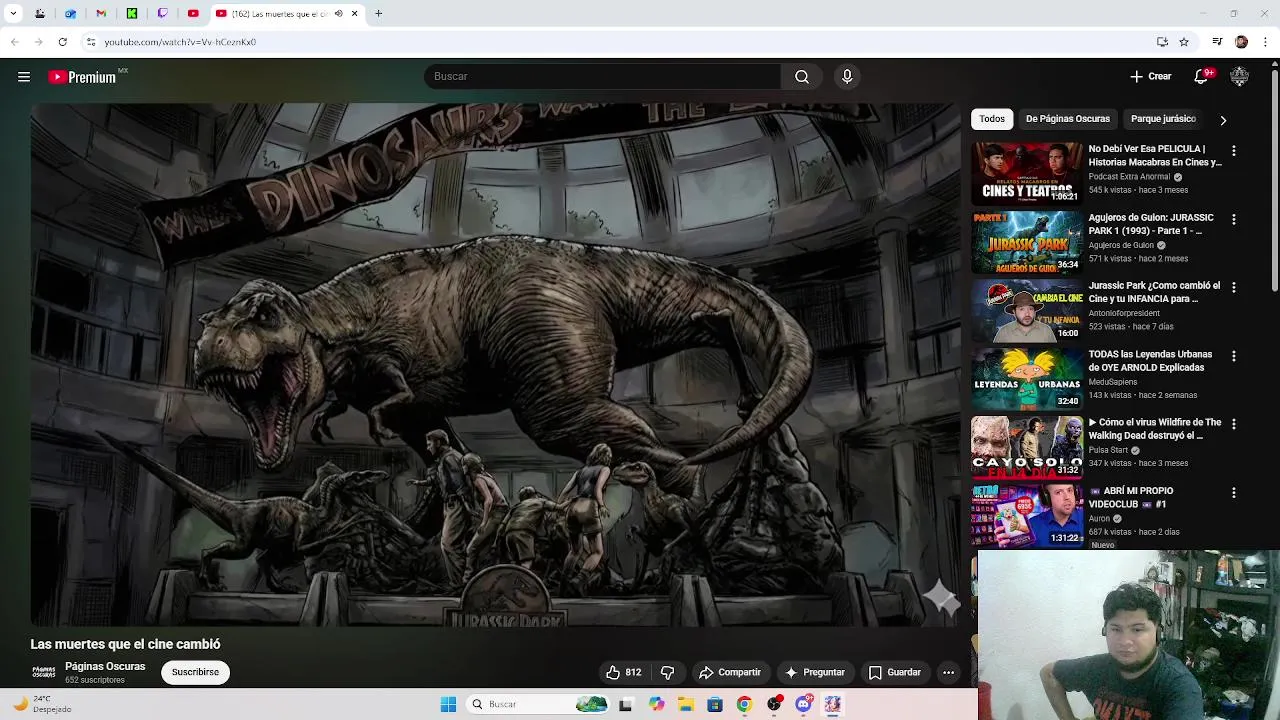Open Agujeros de Guion JURASSIC PARK title

pos(1151,224)
